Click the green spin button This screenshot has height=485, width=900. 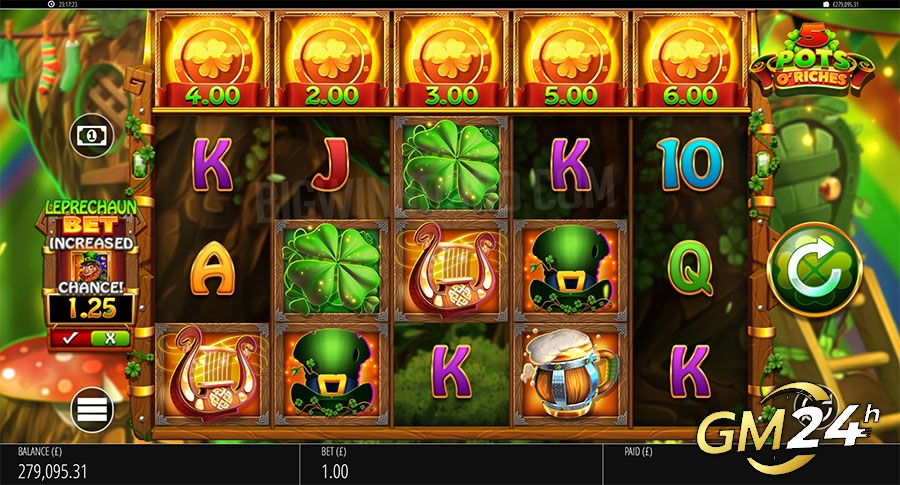(814, 269)
